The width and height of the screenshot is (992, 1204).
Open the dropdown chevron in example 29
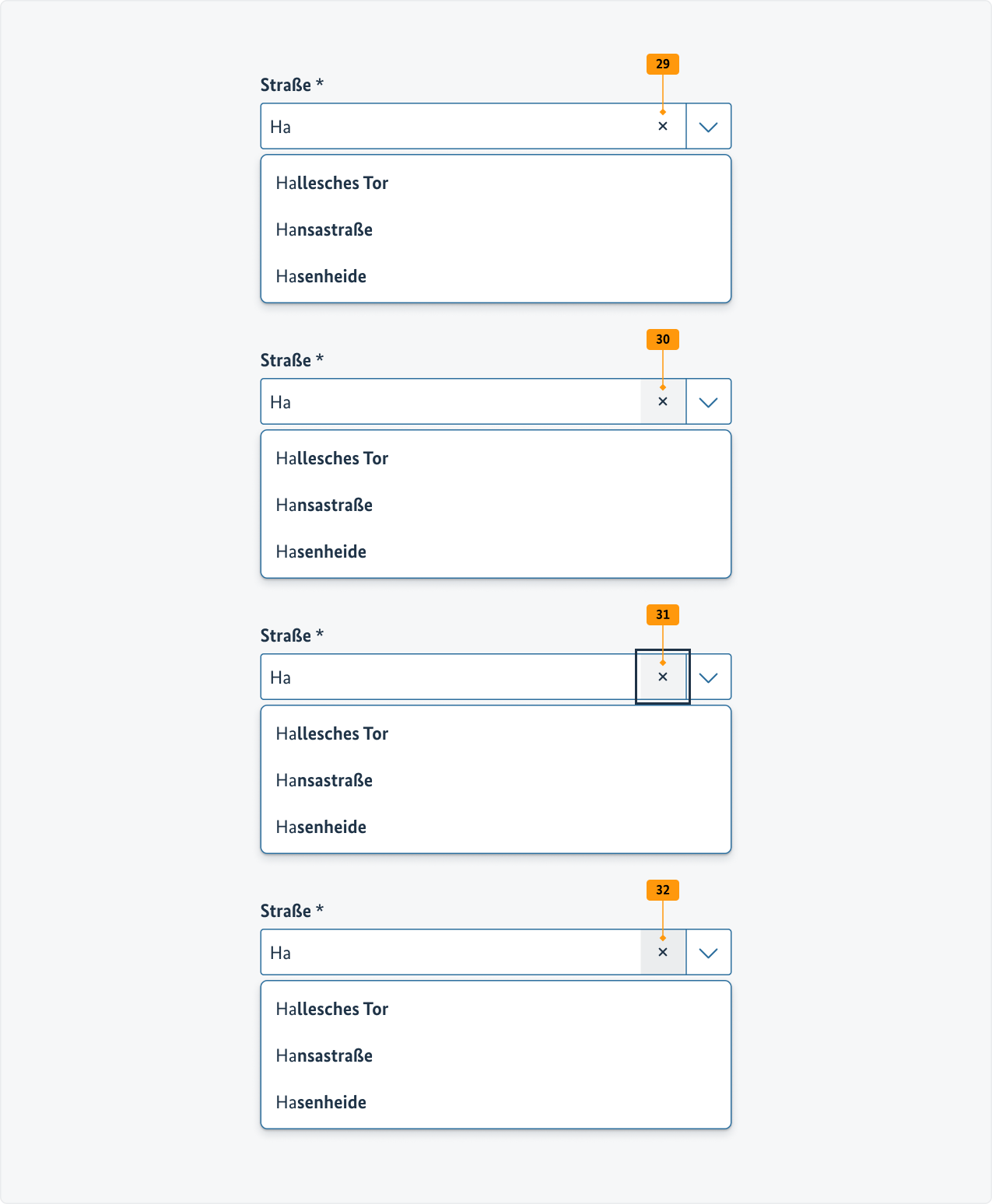[x=708, y=126]
